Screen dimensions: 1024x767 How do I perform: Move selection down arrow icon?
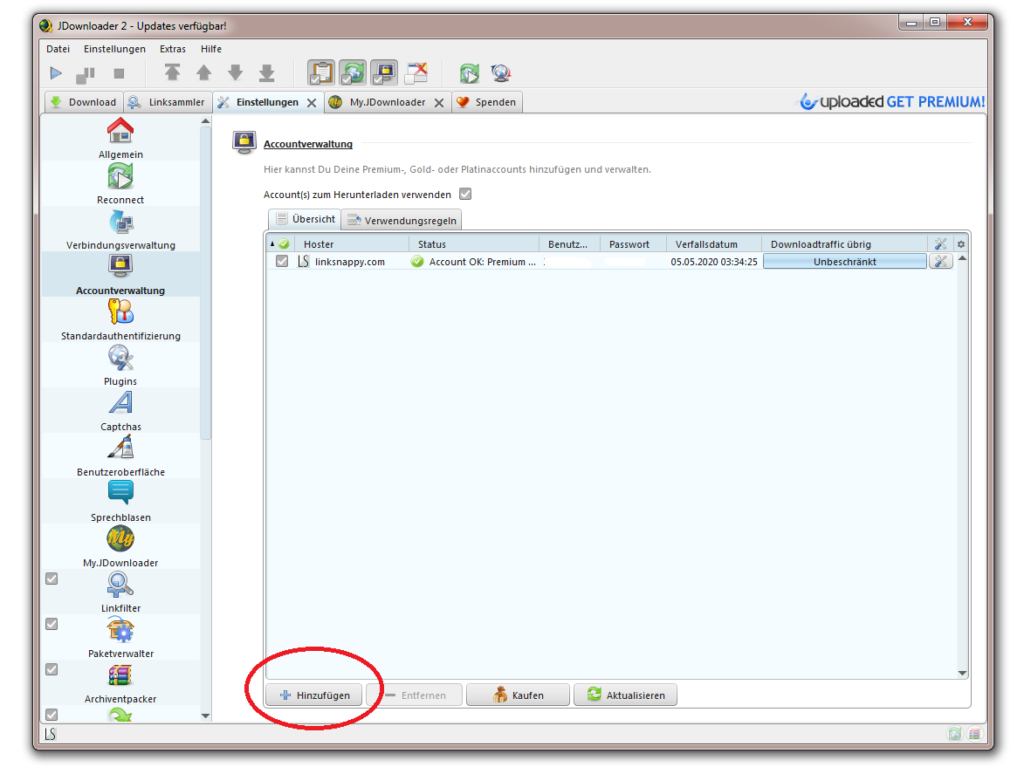point(235,73)
